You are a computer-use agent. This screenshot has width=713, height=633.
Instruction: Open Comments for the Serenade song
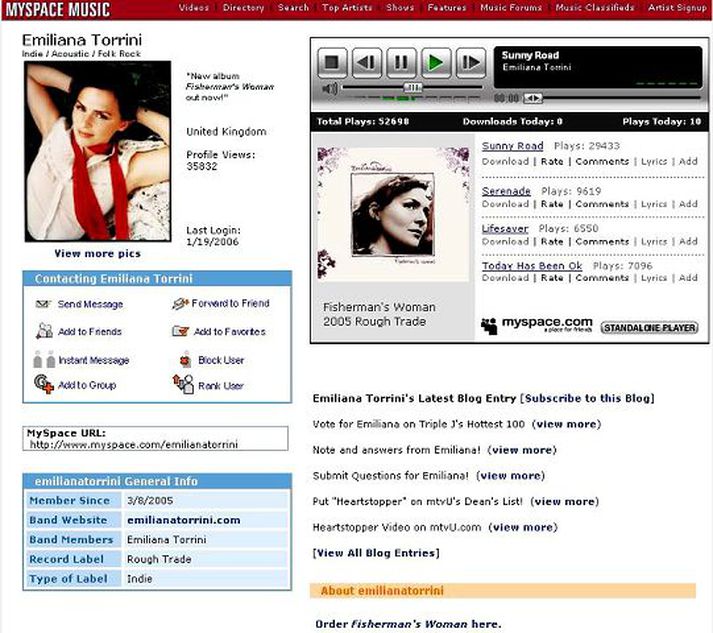(x=602, y=204)
